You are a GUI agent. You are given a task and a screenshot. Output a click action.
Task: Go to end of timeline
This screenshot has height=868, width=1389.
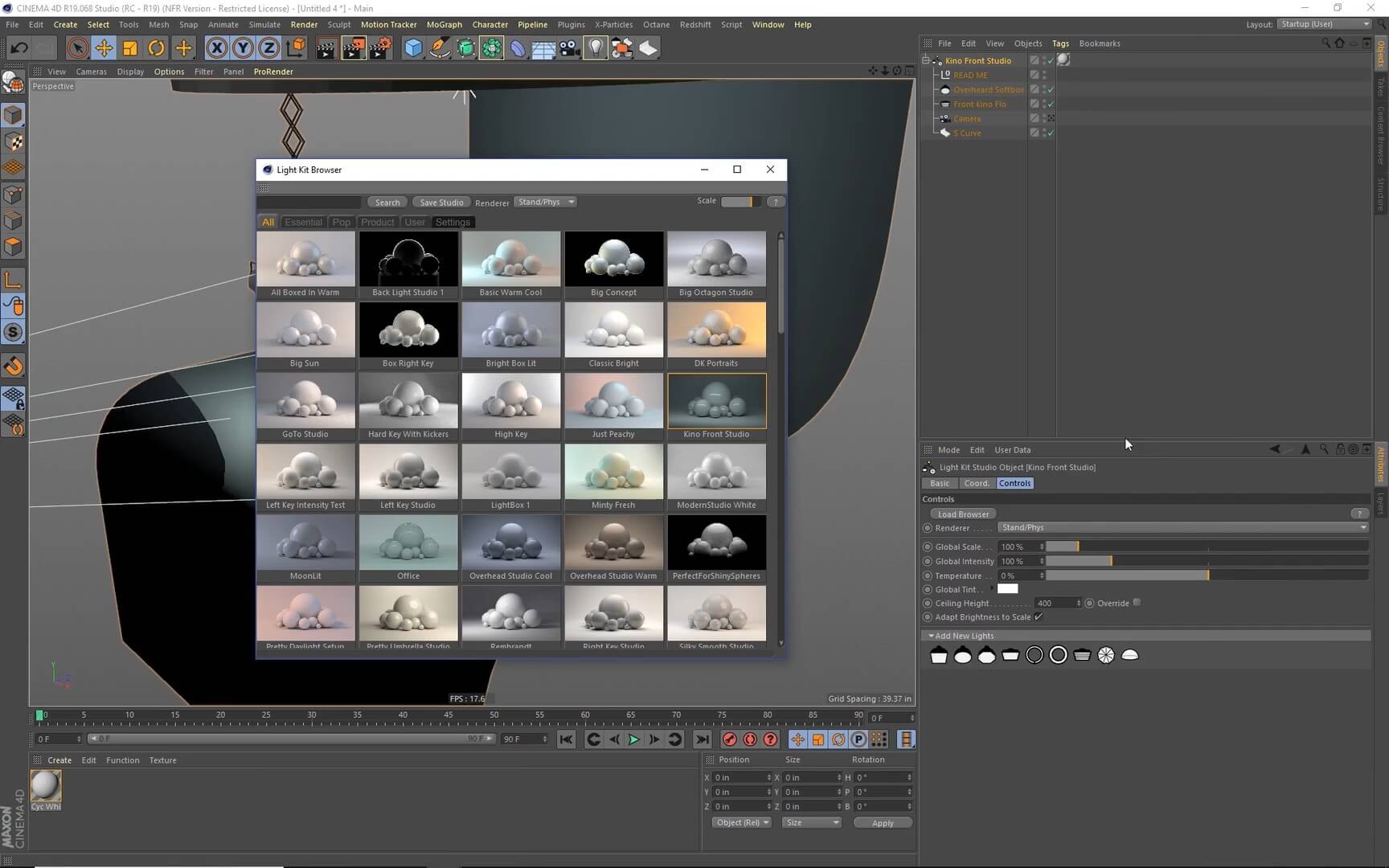tap(703, 739)
